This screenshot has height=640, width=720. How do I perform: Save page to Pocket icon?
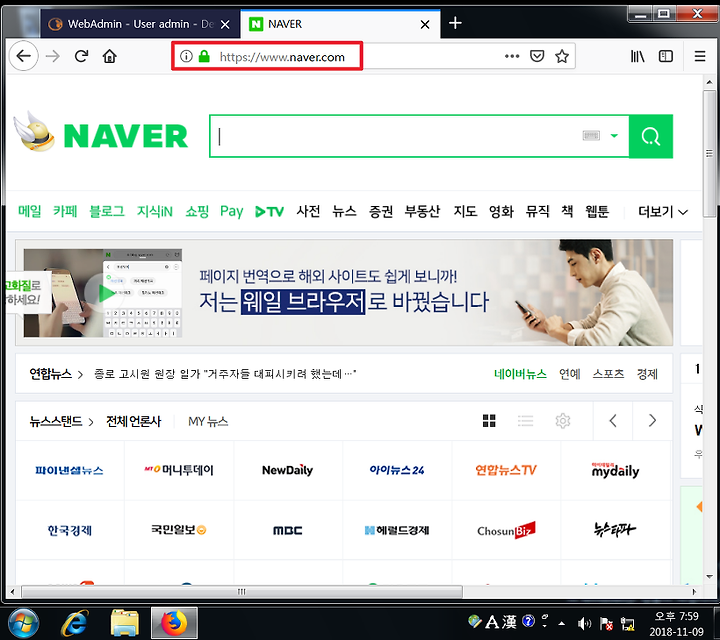(x=537, y=56)
